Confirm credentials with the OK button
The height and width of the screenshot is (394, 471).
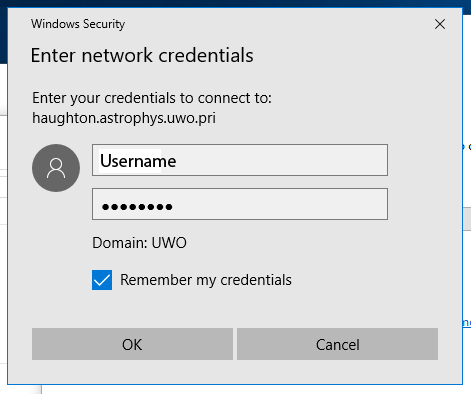pos(132,344)
